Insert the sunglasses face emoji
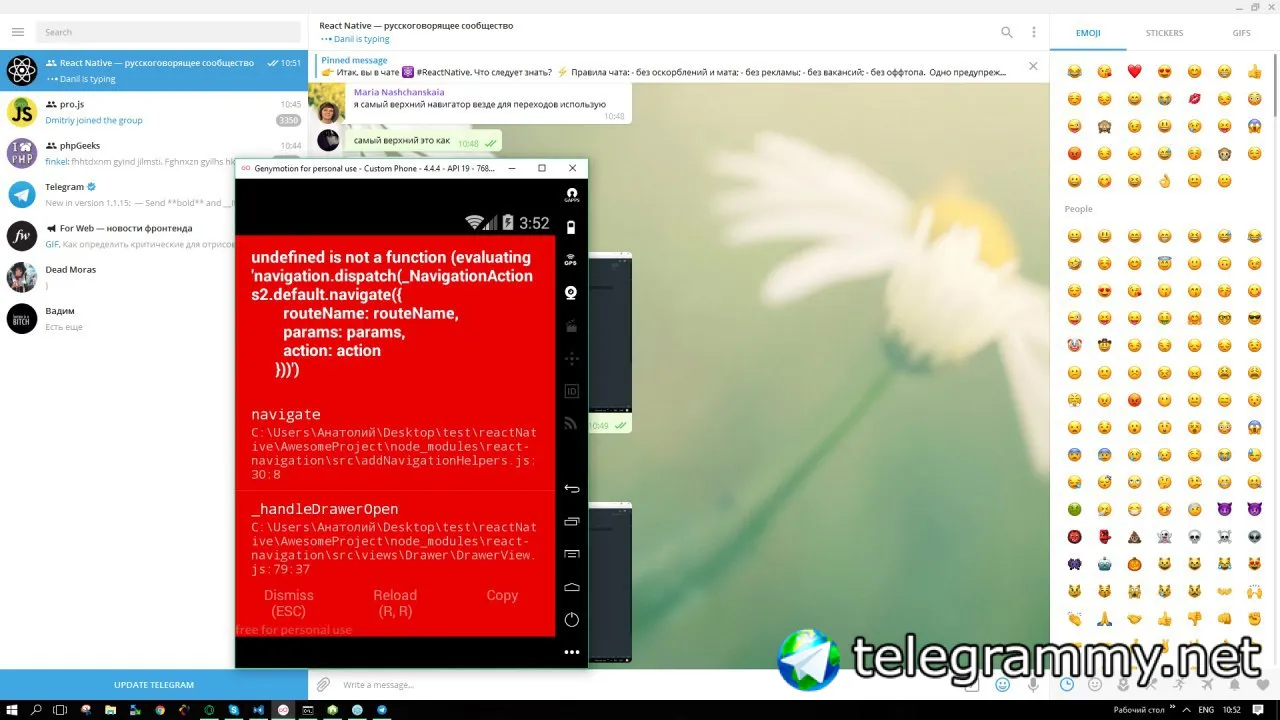The width and height of the screenshot is (1280, 720). [1254, 318]
